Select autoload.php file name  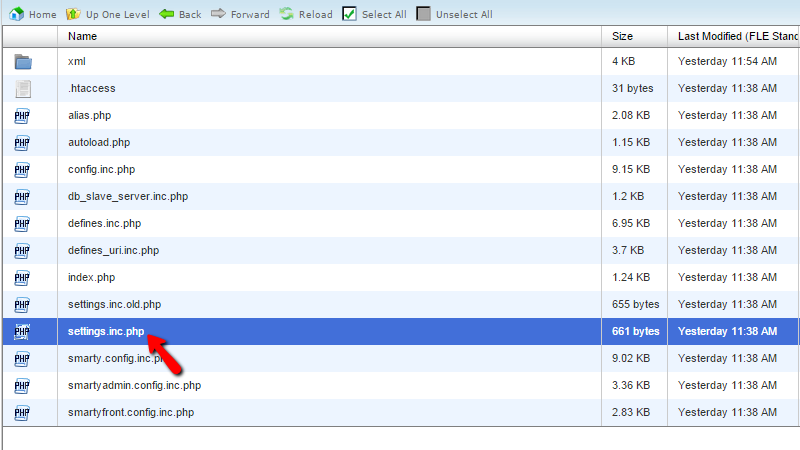[x=99, y=142]
